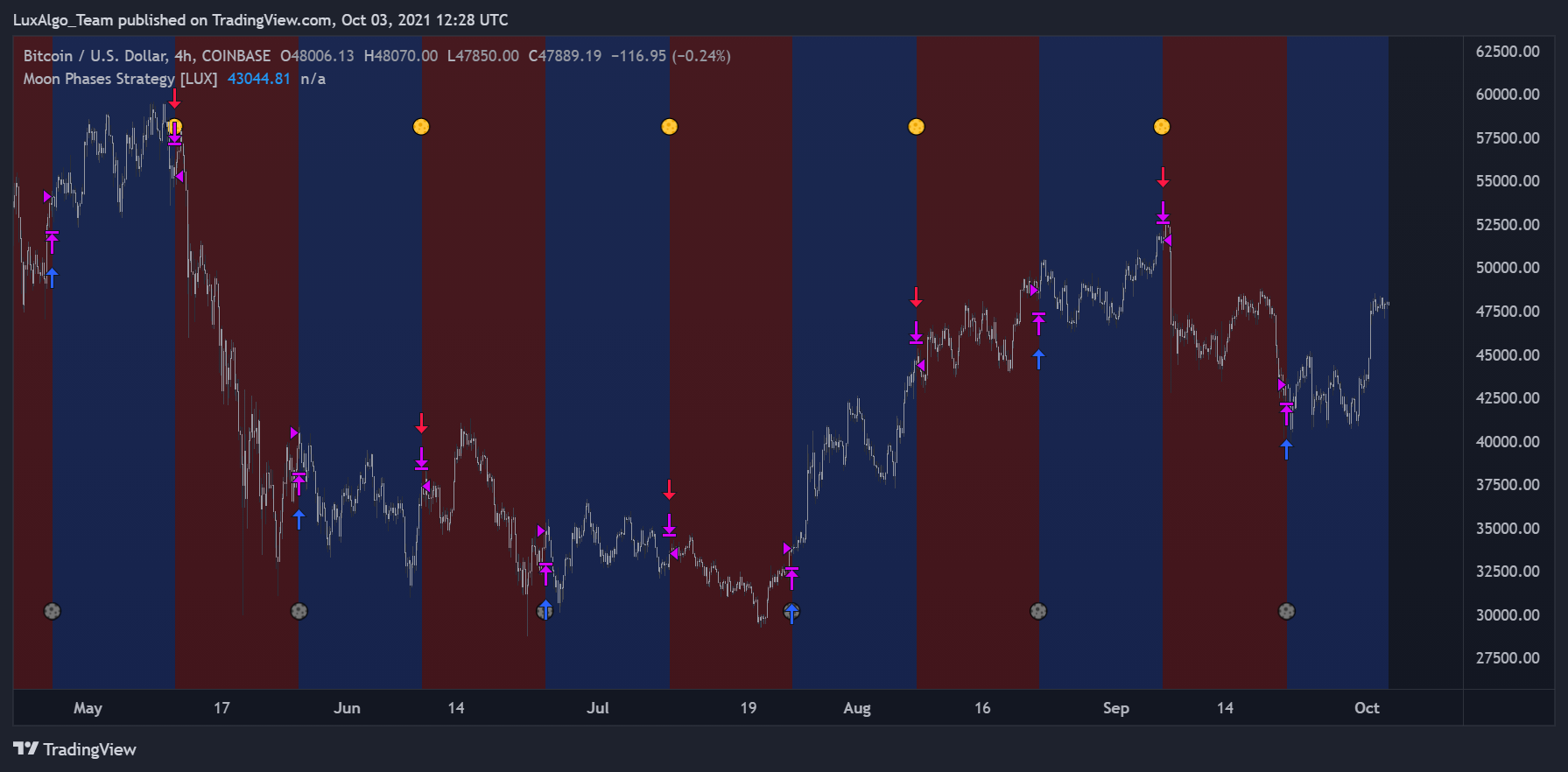Click the full moon marker in mid-May
1568x772 pixels.
pos(175,127)
